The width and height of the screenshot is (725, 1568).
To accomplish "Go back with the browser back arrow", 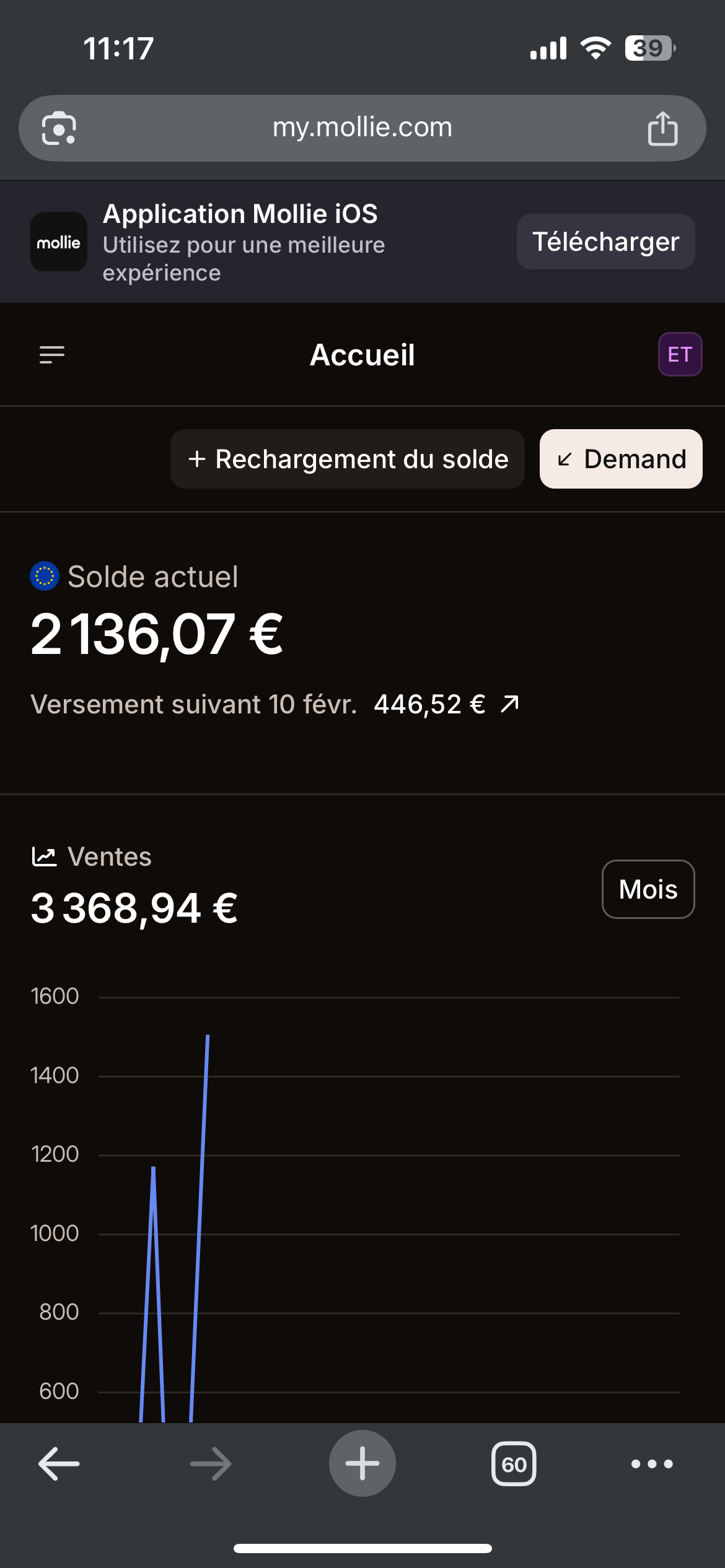I will point(59,1464).
